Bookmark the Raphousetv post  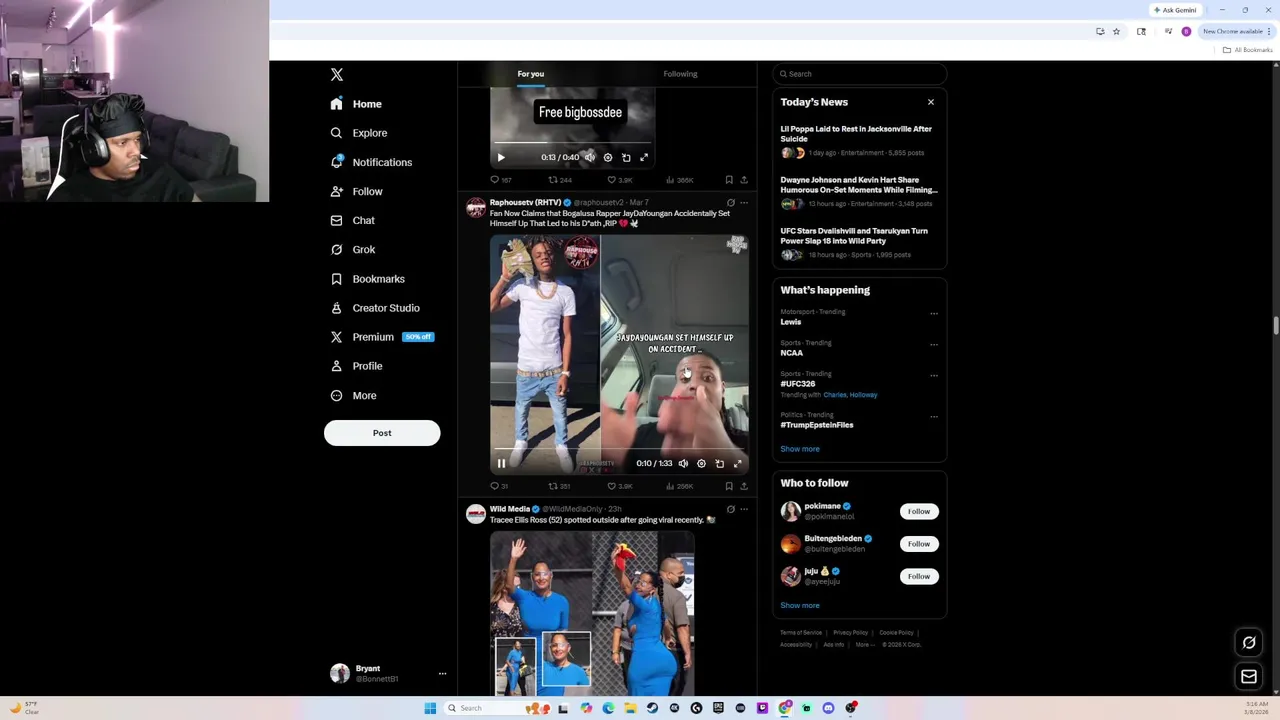(729, 486)
